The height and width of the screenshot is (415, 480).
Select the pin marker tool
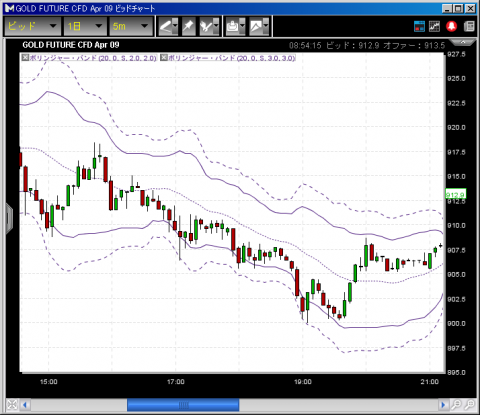click(x=188, y=26)
